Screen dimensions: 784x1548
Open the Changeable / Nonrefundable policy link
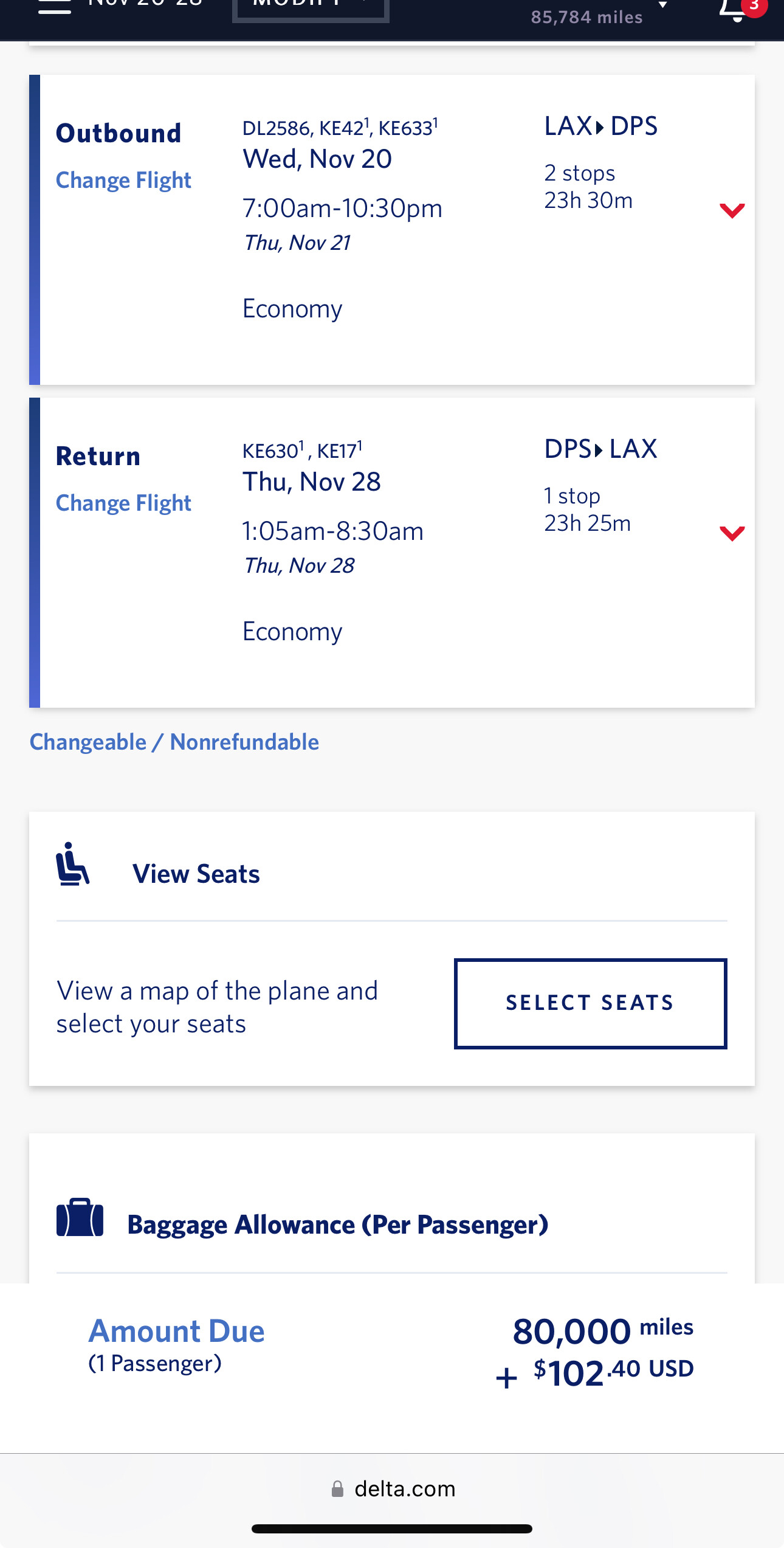click(x=174, y=742)
